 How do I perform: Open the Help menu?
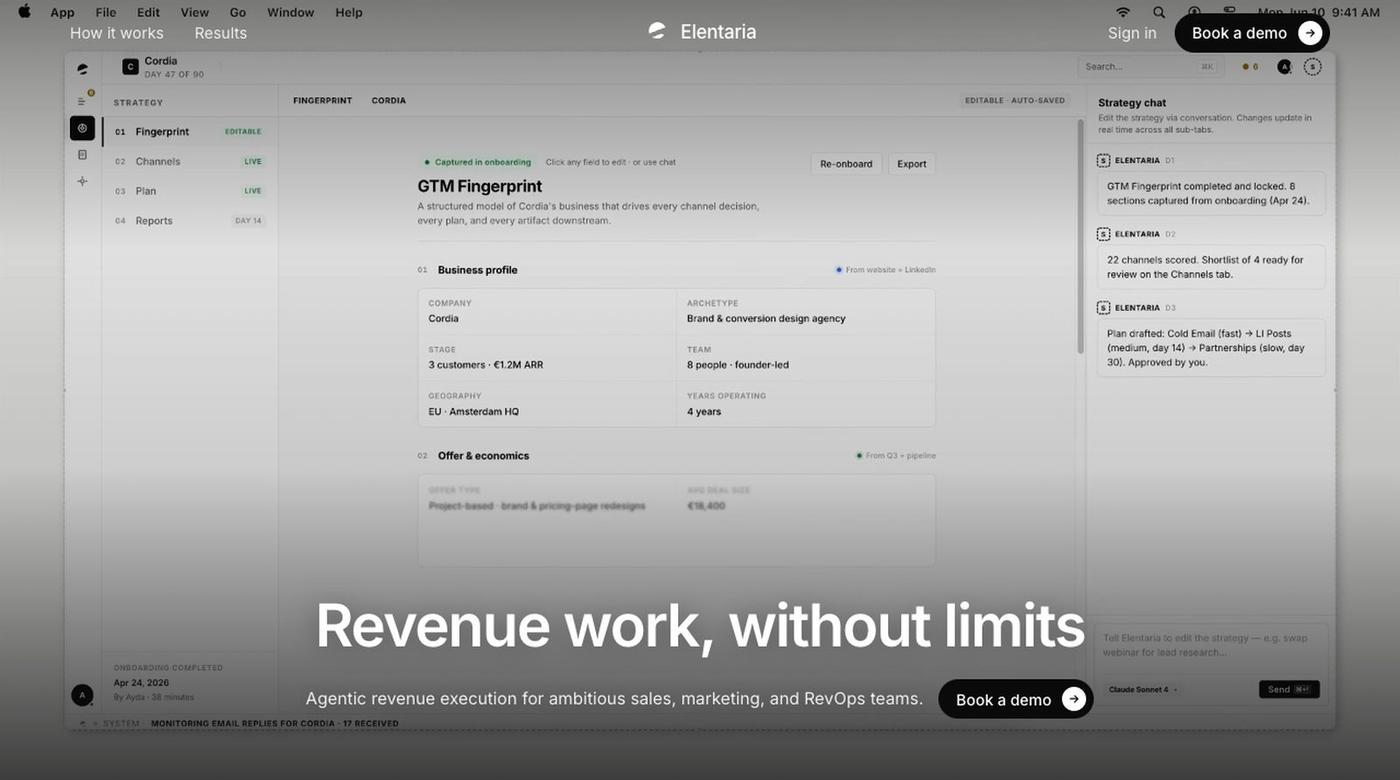point(349,12)
